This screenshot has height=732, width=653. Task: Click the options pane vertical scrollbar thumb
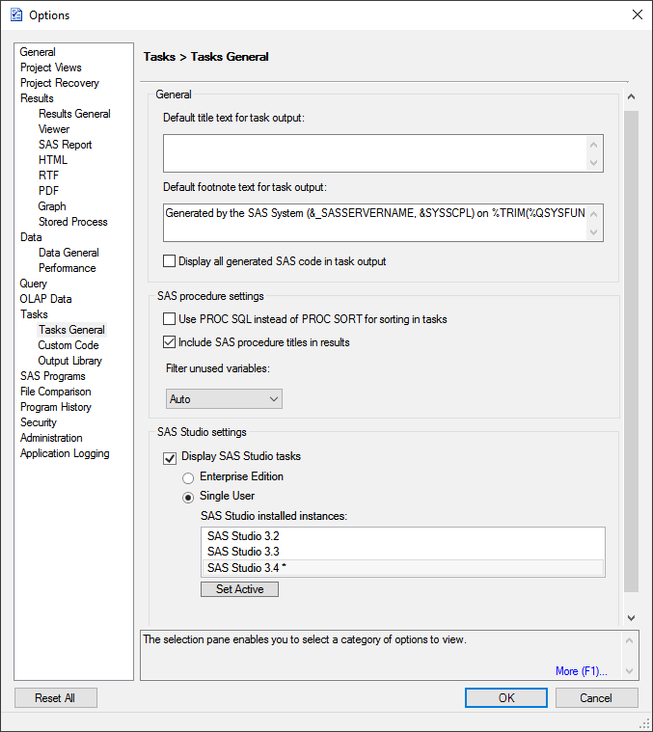[x=631, y=351]
